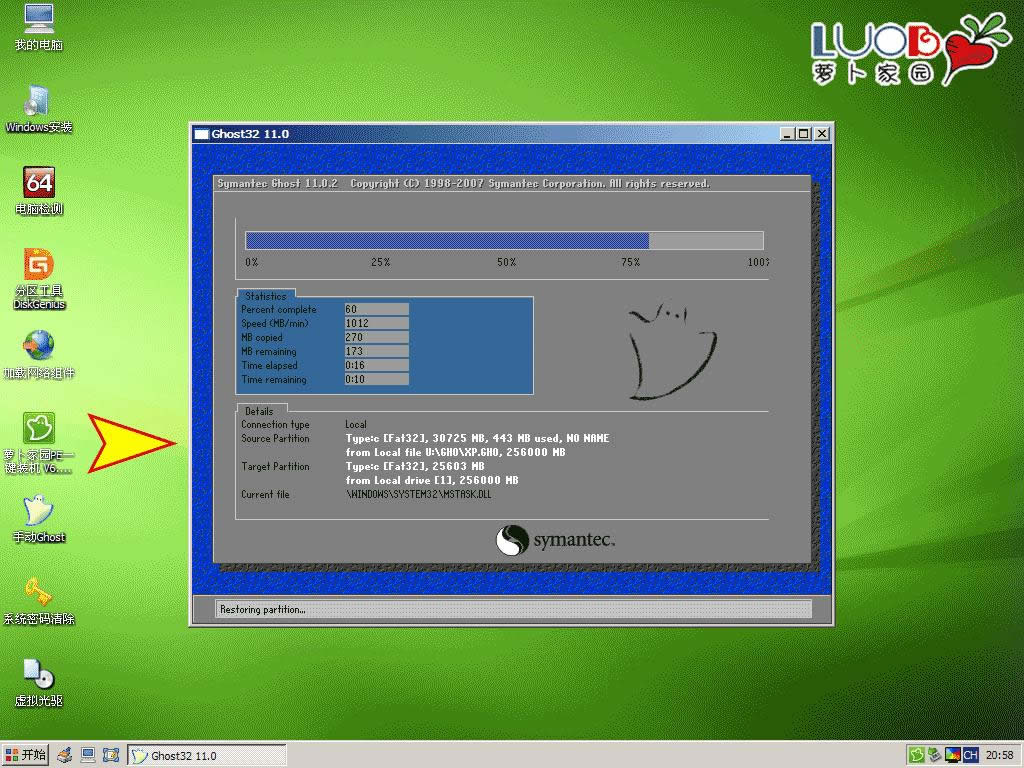Viewport: 1024px width, 768px height.
Task: Click the MB copied value 270
Action: (x=376, y=337)
